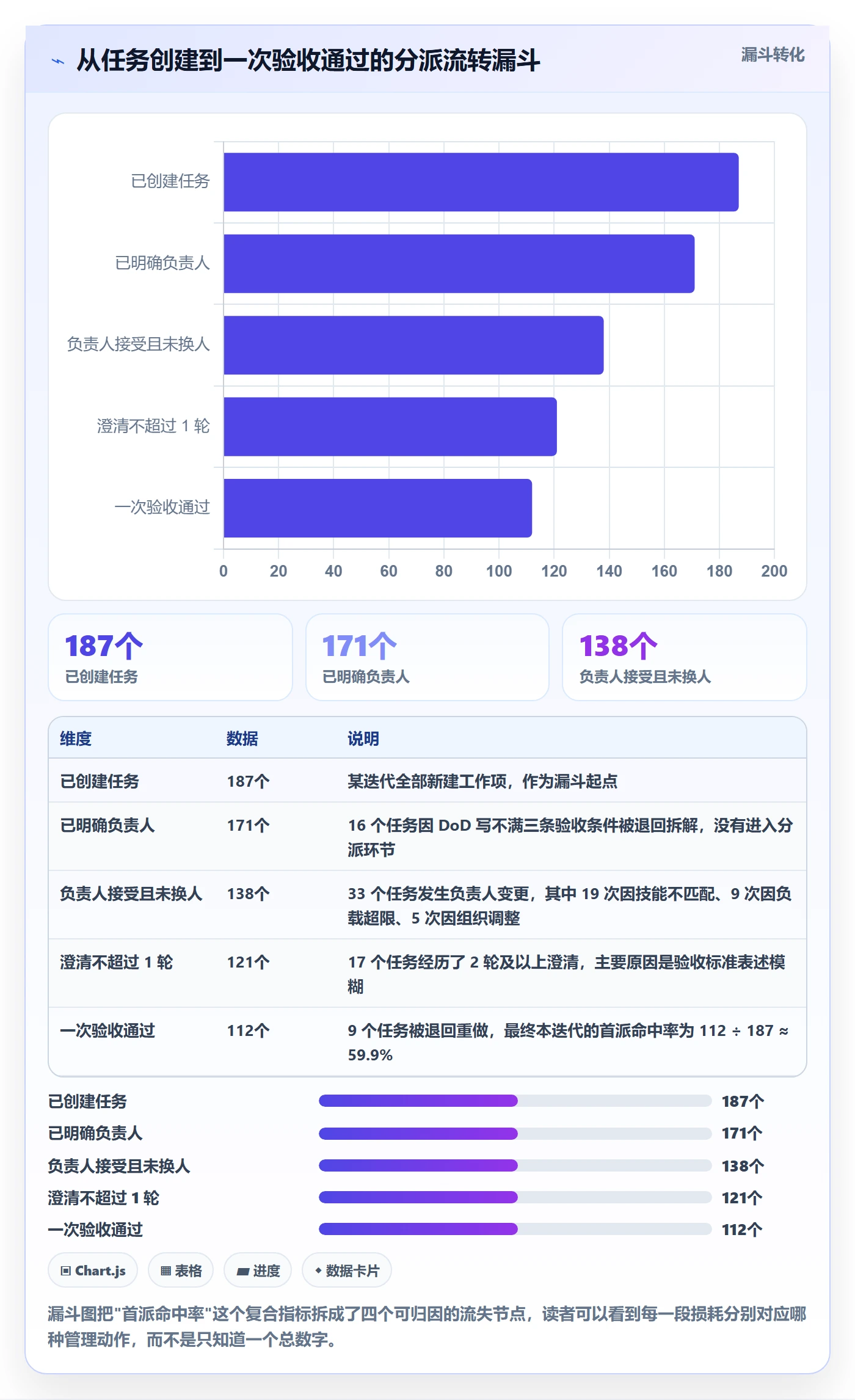Open the 171个 已明确负责人 stat card
Screen dimensions: 855x1400
point(428,657)
